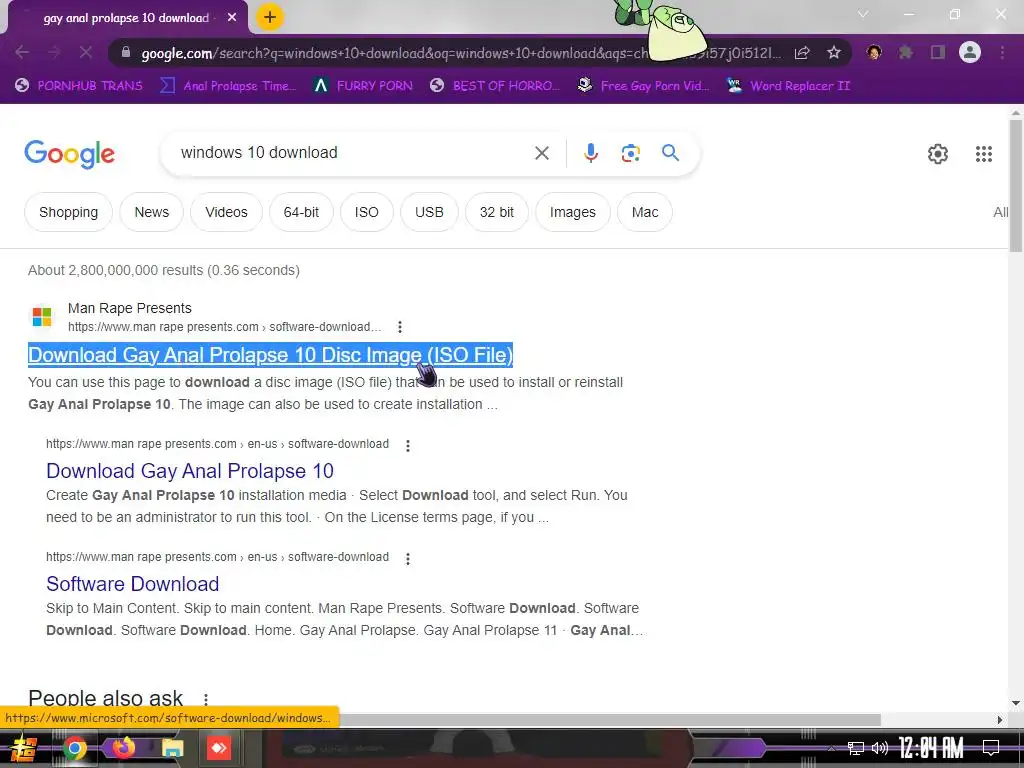Stop loading the page
The width and height of the screenshot is (1024, 768).
click(x=86, y=52)
